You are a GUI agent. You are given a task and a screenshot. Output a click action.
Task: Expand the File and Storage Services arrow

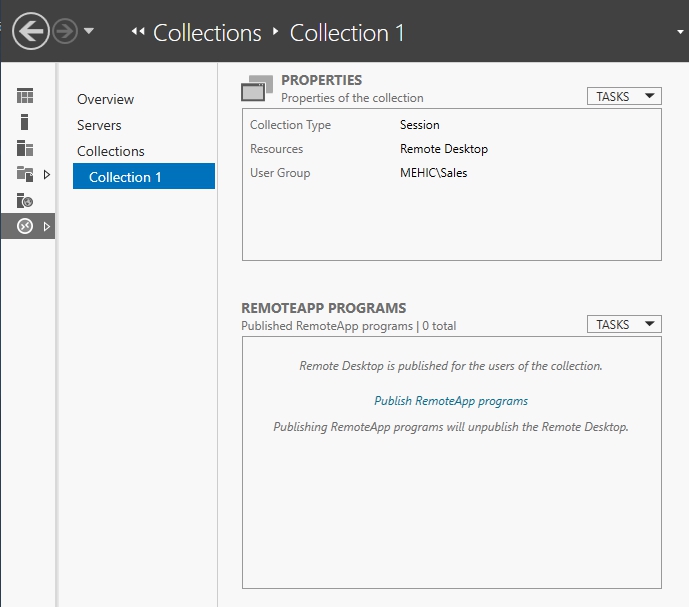[x=46, y=174]
